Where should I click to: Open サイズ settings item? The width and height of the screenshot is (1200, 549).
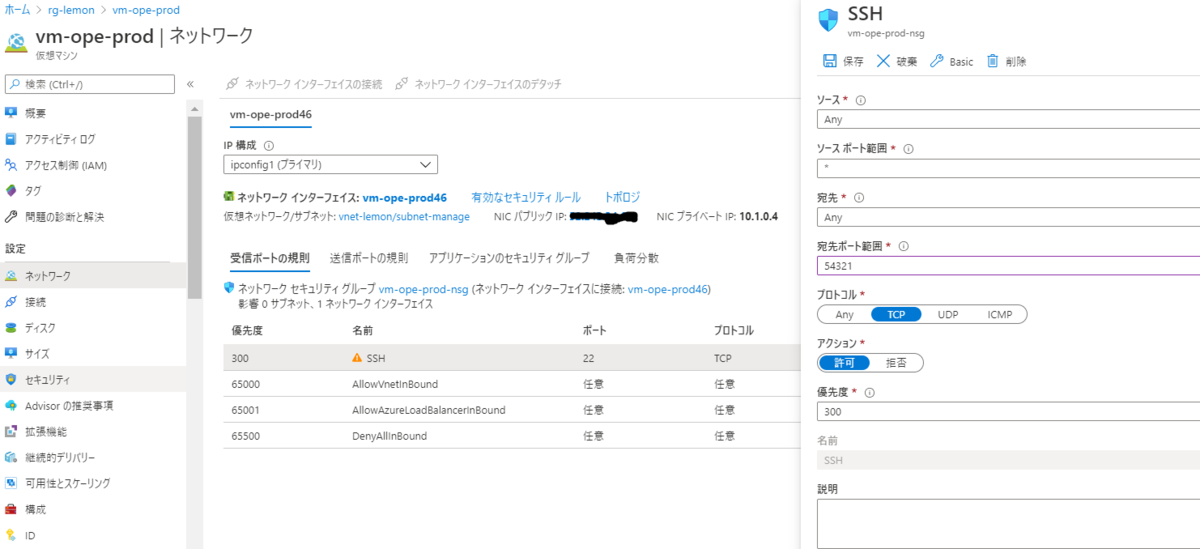(37, 353)
